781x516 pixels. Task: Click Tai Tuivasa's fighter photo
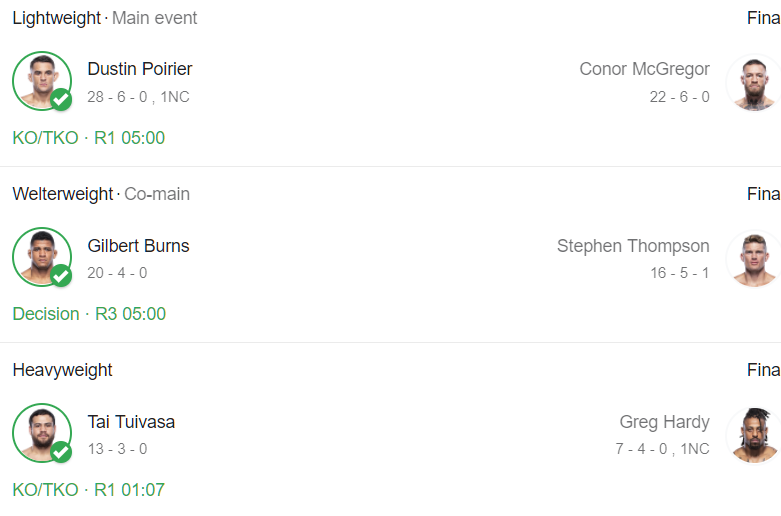click(x=40, y=432)
